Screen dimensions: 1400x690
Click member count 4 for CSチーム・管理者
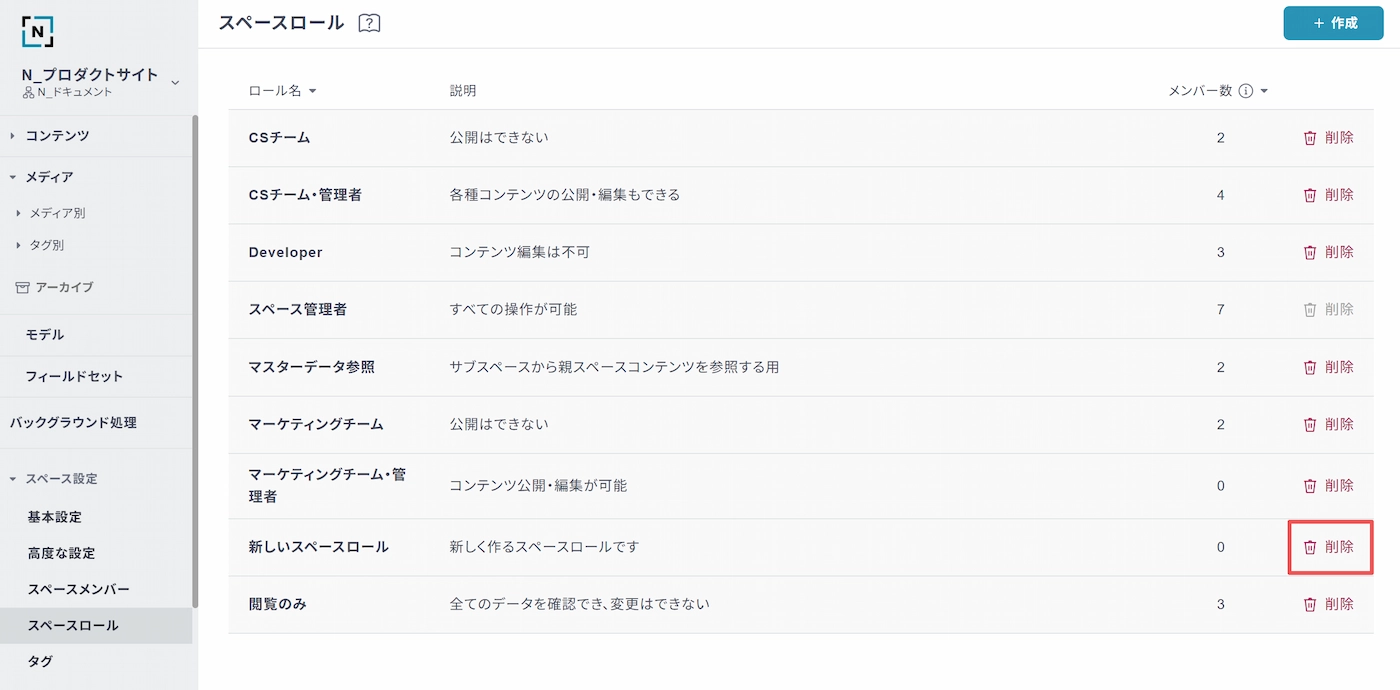coord(1221,195)
